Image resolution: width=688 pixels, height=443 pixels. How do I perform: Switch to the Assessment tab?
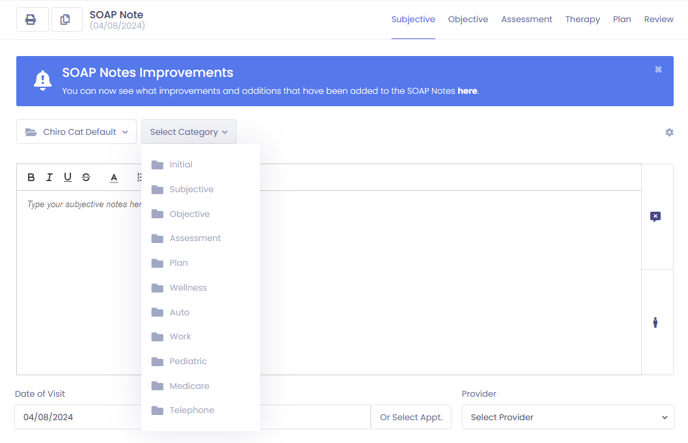click(x=527, y=19)
